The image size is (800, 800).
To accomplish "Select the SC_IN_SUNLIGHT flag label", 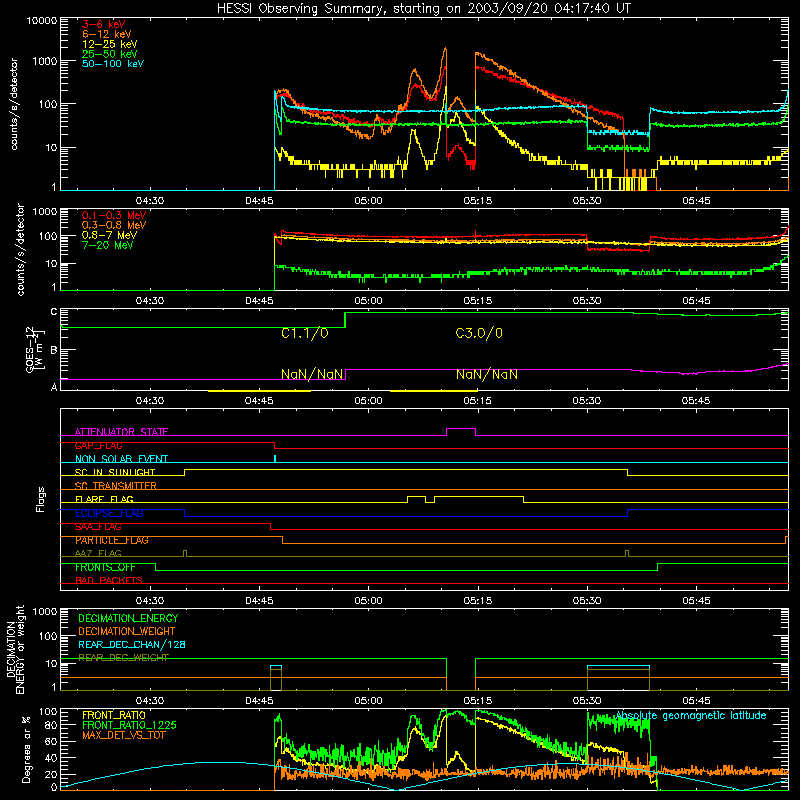I will tap(115, 472).
